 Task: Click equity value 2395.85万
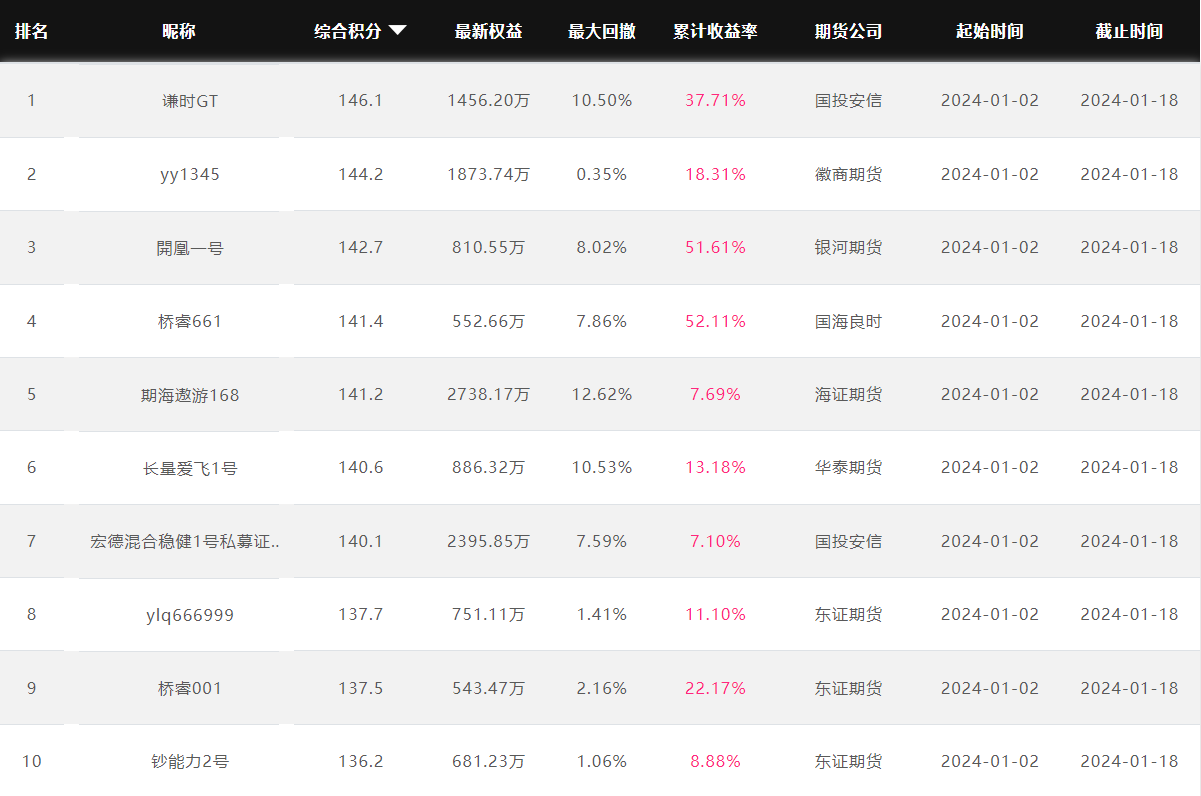click(489, 541)
